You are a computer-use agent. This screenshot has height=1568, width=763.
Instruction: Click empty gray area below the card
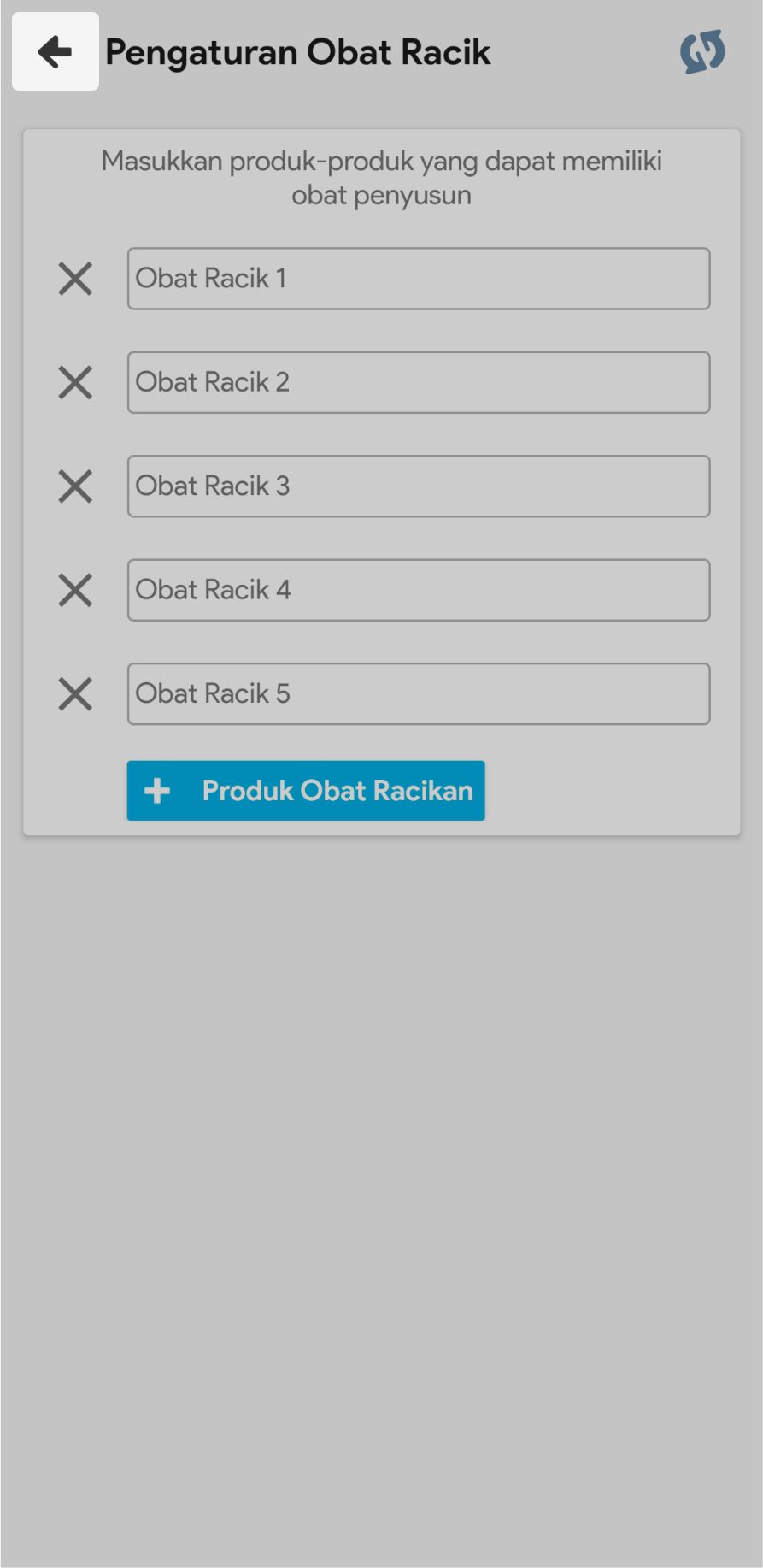click(381, 1197)
